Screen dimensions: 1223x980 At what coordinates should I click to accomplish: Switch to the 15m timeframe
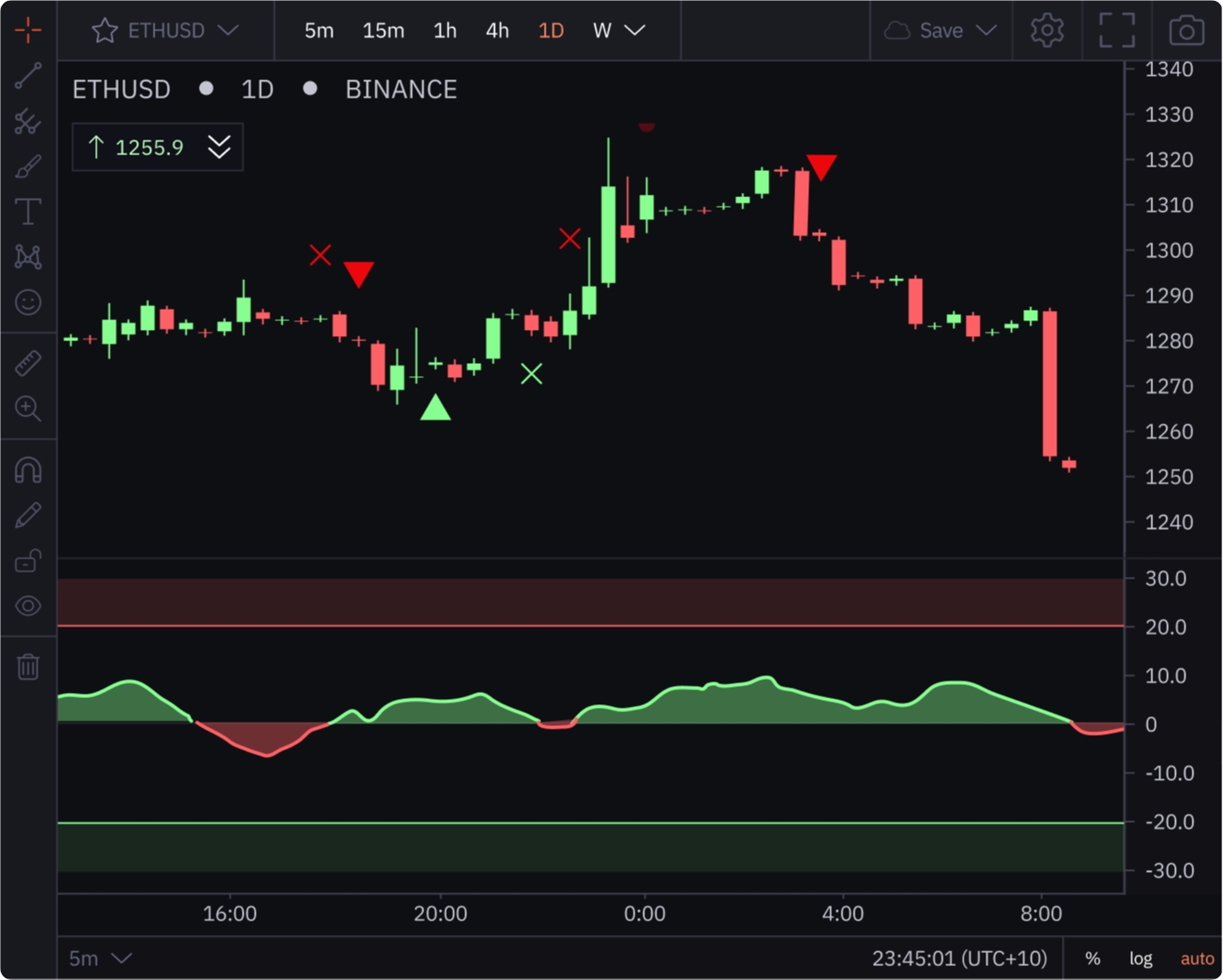coord(383,31)
